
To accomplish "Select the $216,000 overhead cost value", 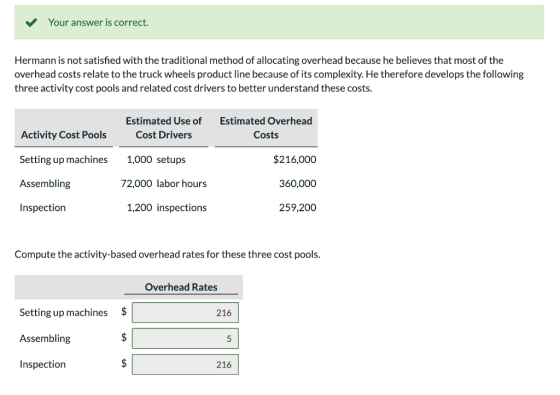I will [295, 159].
